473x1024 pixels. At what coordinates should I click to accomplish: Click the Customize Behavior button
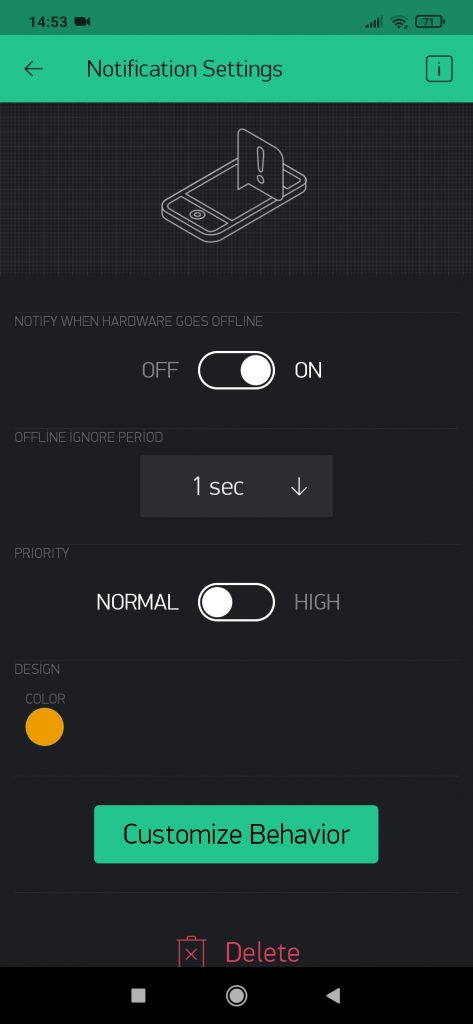coord(236,834)
